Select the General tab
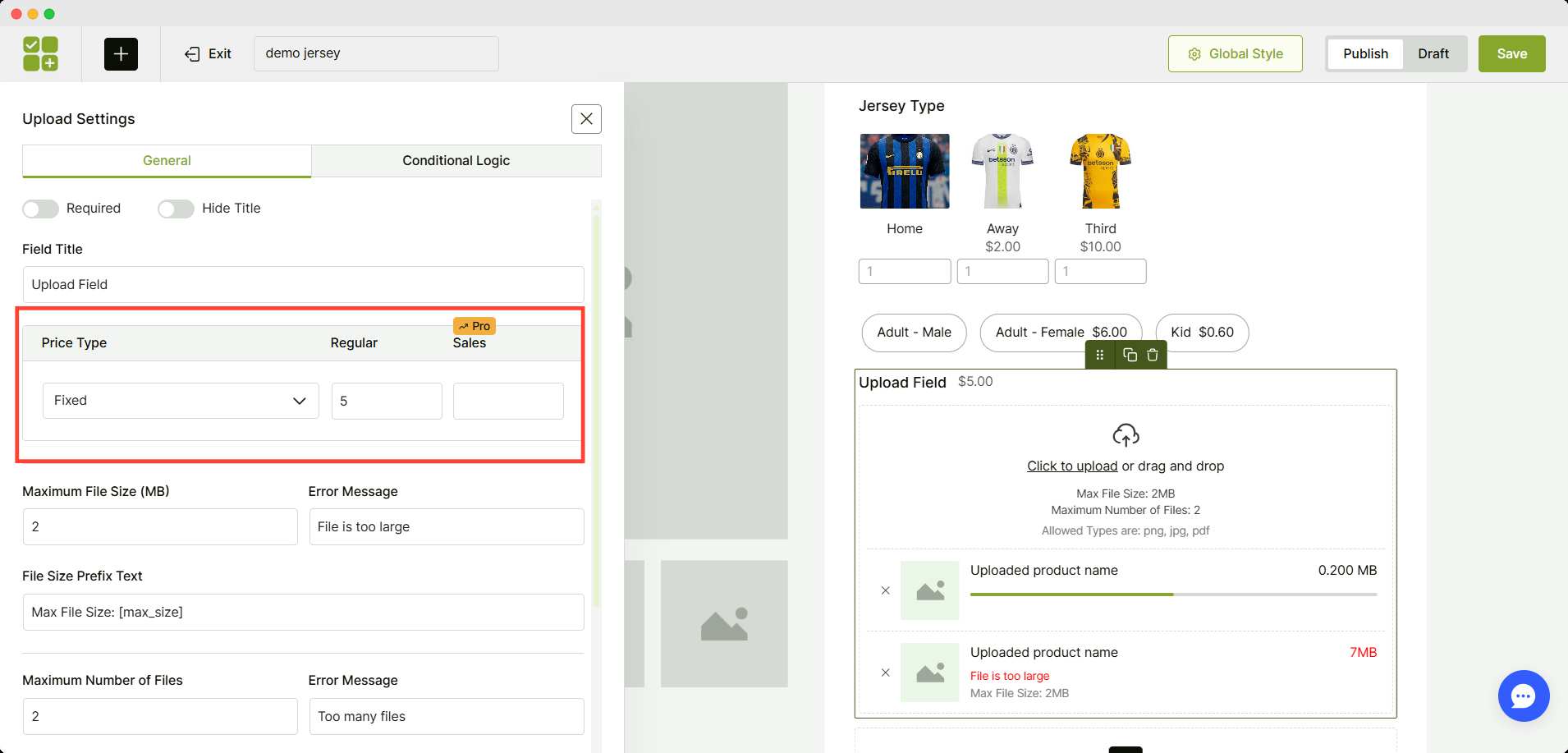1568x753 pixels. click(167, 161)
